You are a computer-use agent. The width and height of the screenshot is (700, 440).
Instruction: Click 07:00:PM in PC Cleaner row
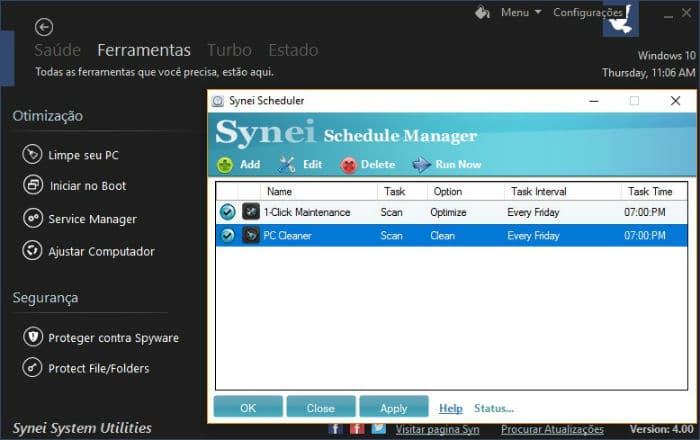645,235
